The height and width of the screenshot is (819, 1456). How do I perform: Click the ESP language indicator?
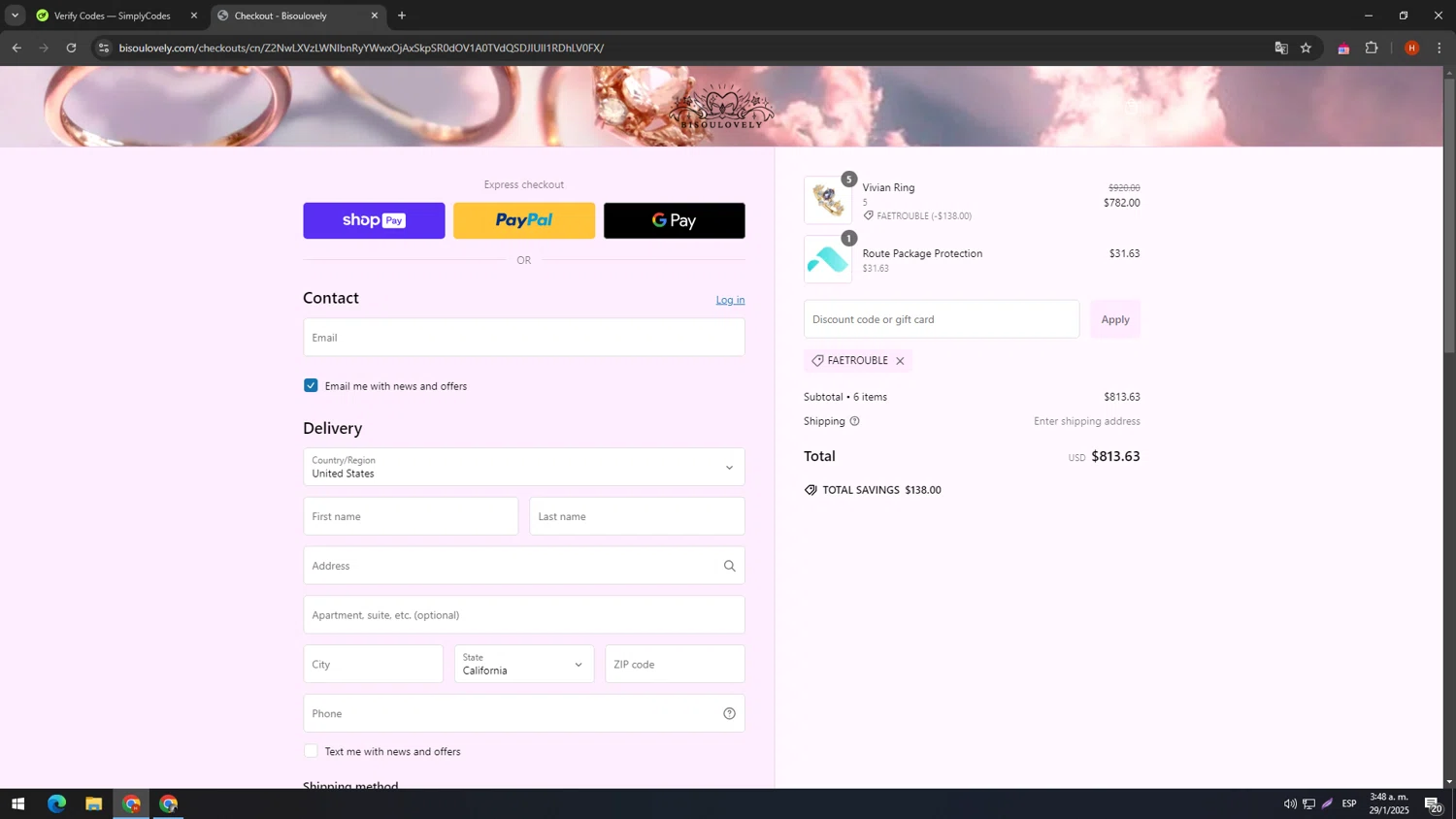[1349, 803]
